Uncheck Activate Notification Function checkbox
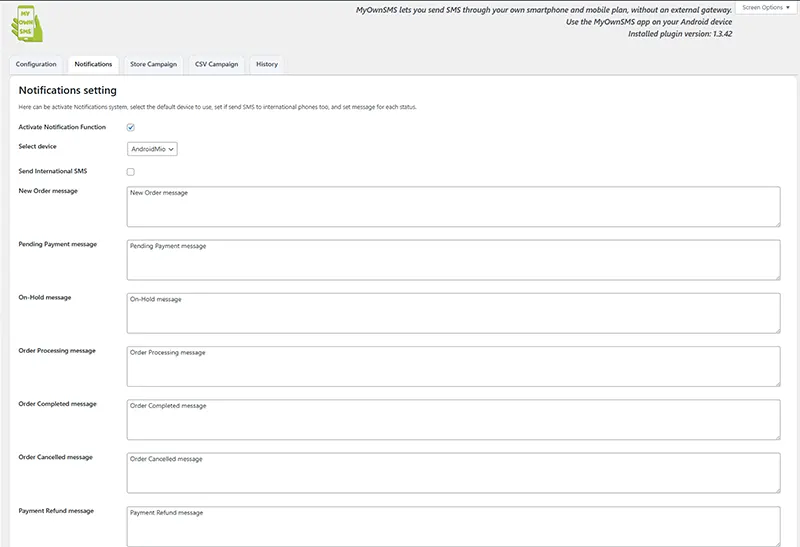 pos(130,127)
